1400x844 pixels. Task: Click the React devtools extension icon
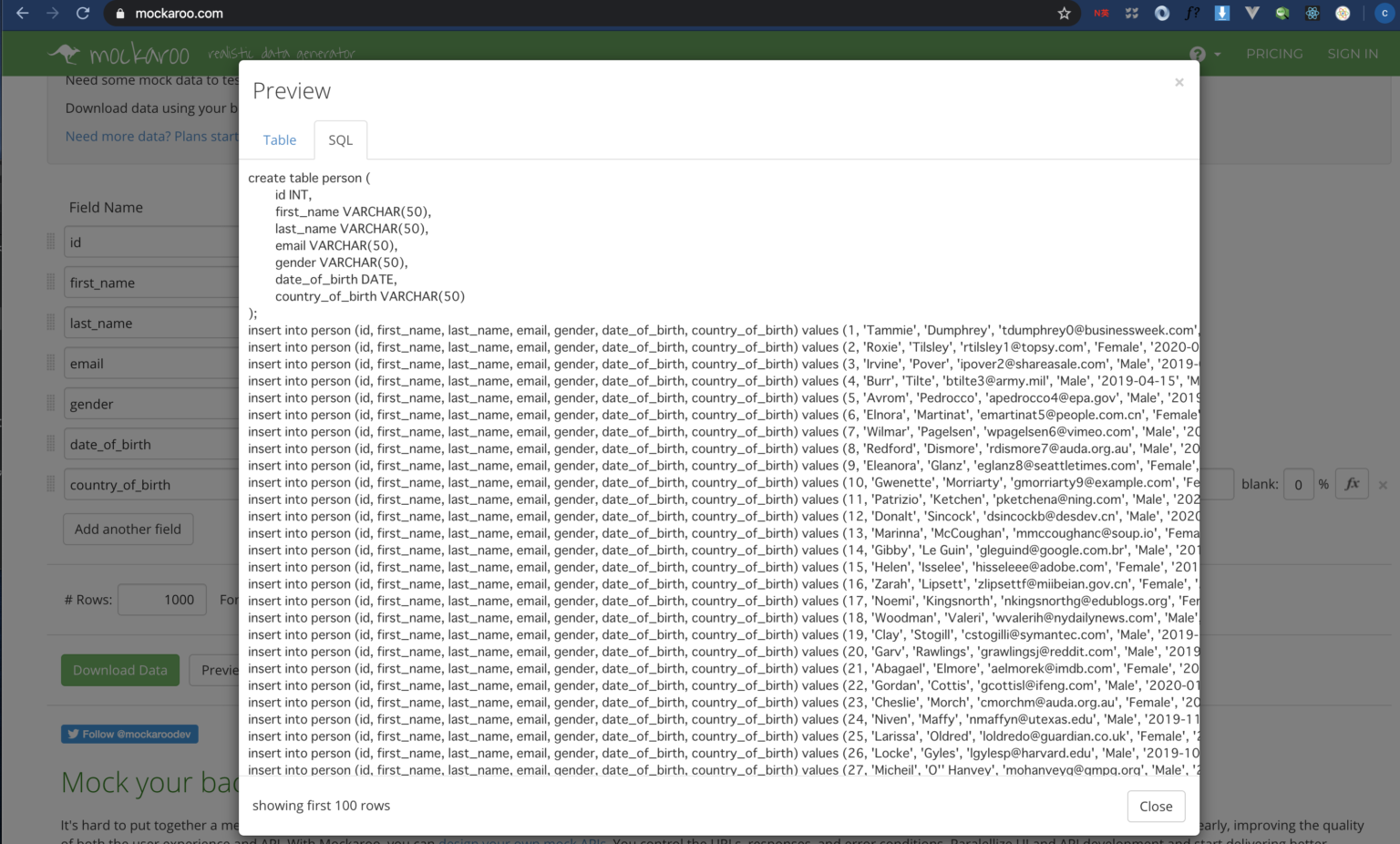tap(1312, 13)
